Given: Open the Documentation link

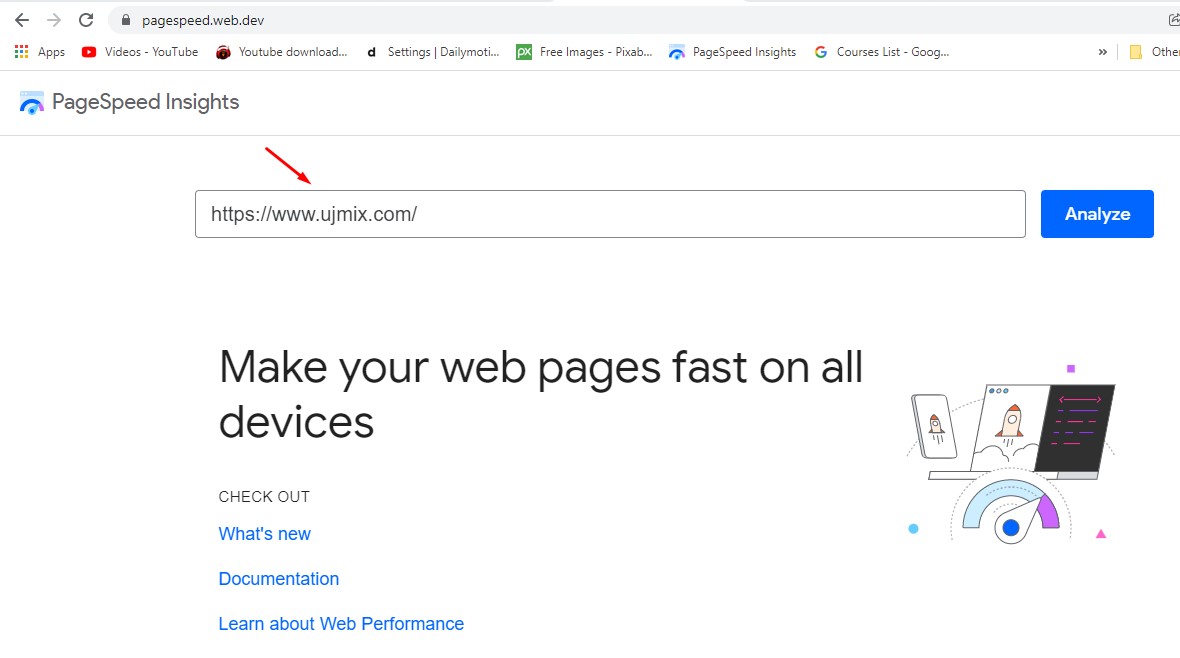Looking at the screenshot, I should click(278, 579).
